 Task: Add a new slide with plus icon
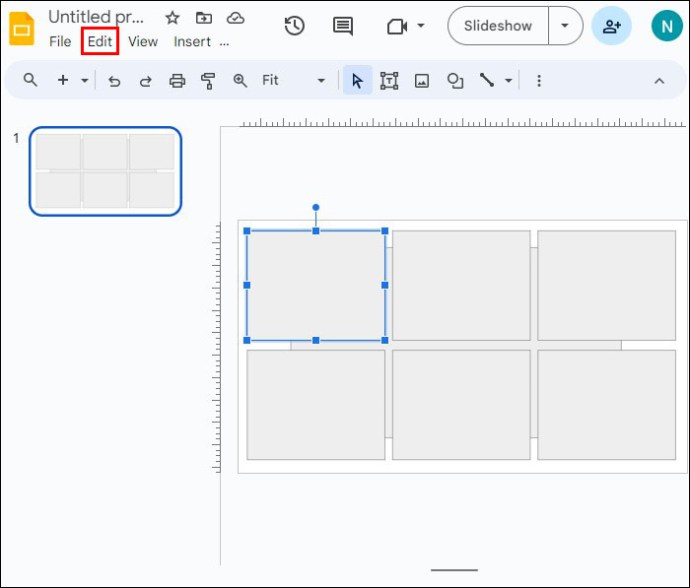tap(63, 80)
